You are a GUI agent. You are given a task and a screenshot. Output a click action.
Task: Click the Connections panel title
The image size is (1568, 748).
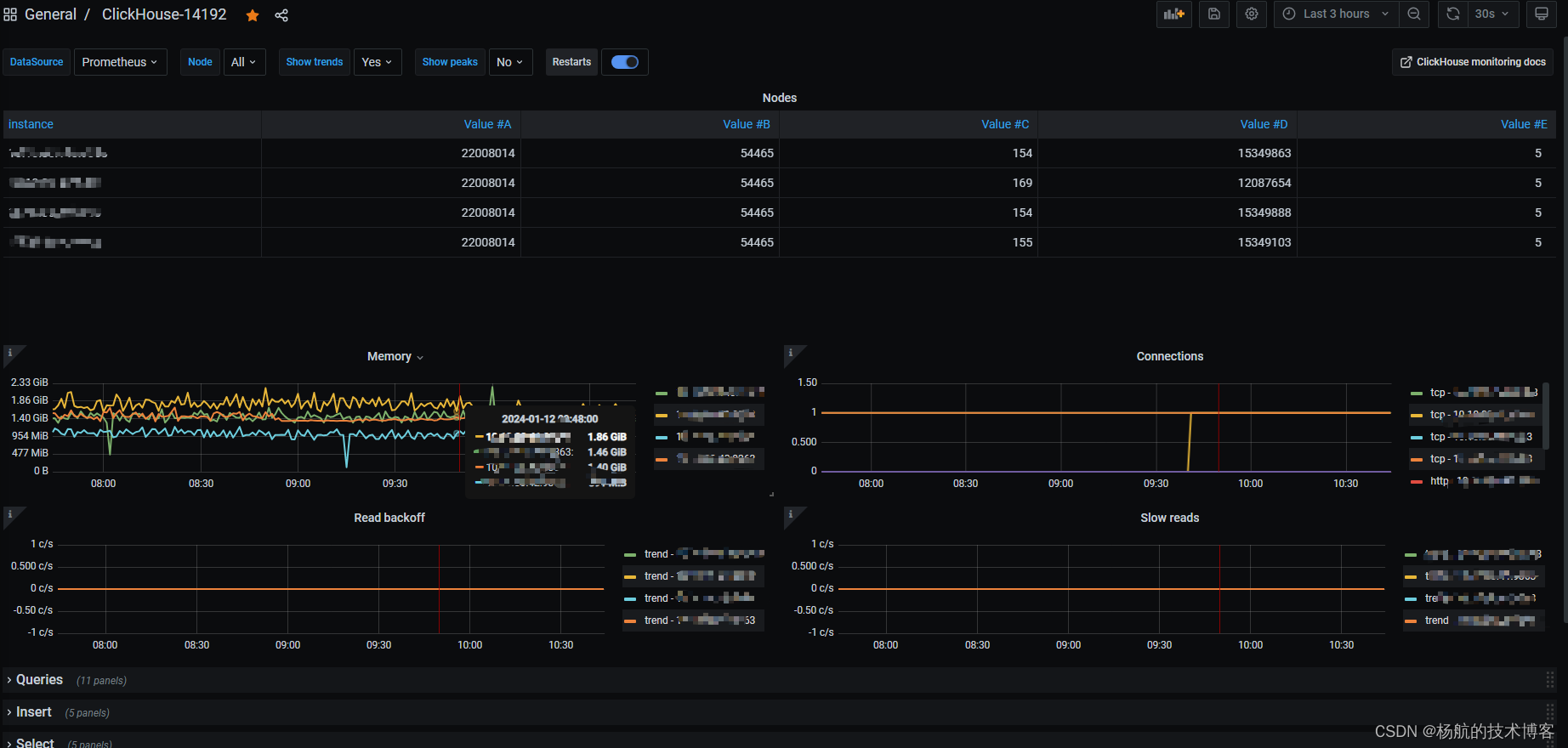tap(1169, 356)
